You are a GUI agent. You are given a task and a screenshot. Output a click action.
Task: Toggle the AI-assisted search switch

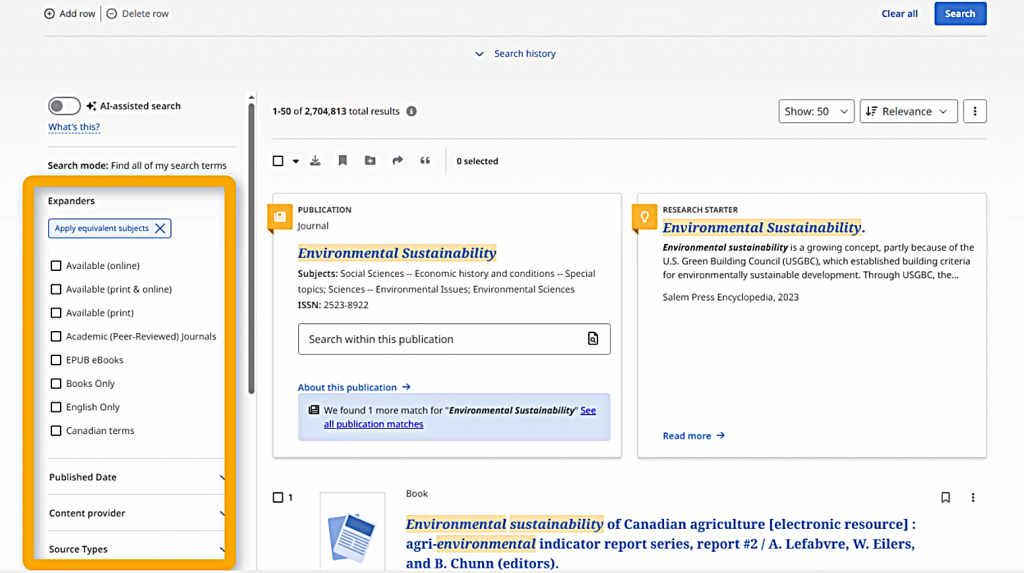[64, 106]
